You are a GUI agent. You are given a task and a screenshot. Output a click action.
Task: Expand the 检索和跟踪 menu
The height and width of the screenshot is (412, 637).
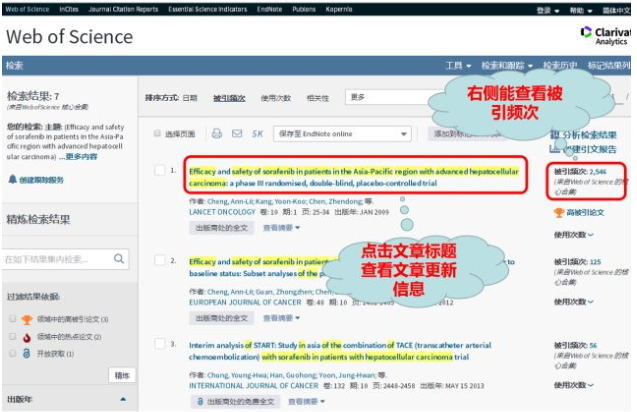click(x=507, y=65)
